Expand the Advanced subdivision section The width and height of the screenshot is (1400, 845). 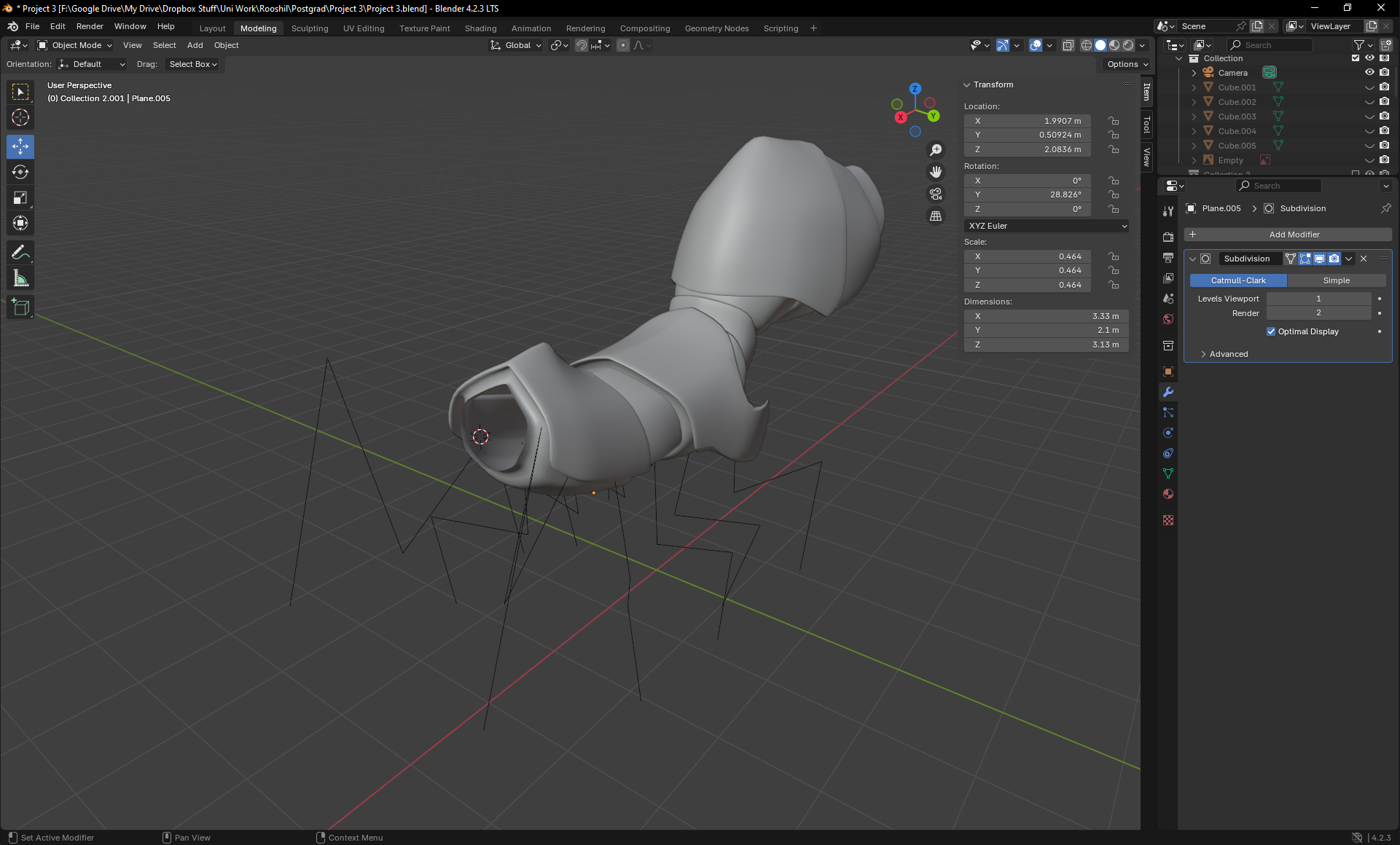pyautogui.click(x=1228, y=354)
